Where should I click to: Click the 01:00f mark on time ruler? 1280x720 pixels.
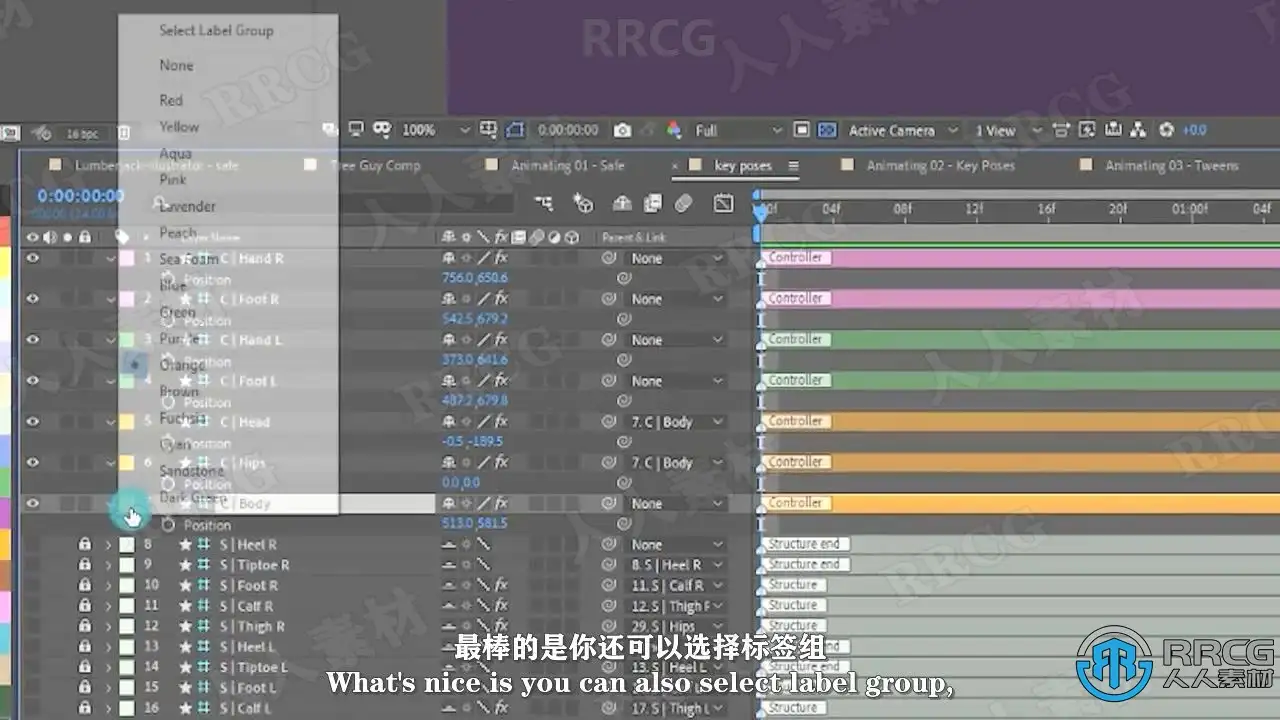click(1189, 210)
